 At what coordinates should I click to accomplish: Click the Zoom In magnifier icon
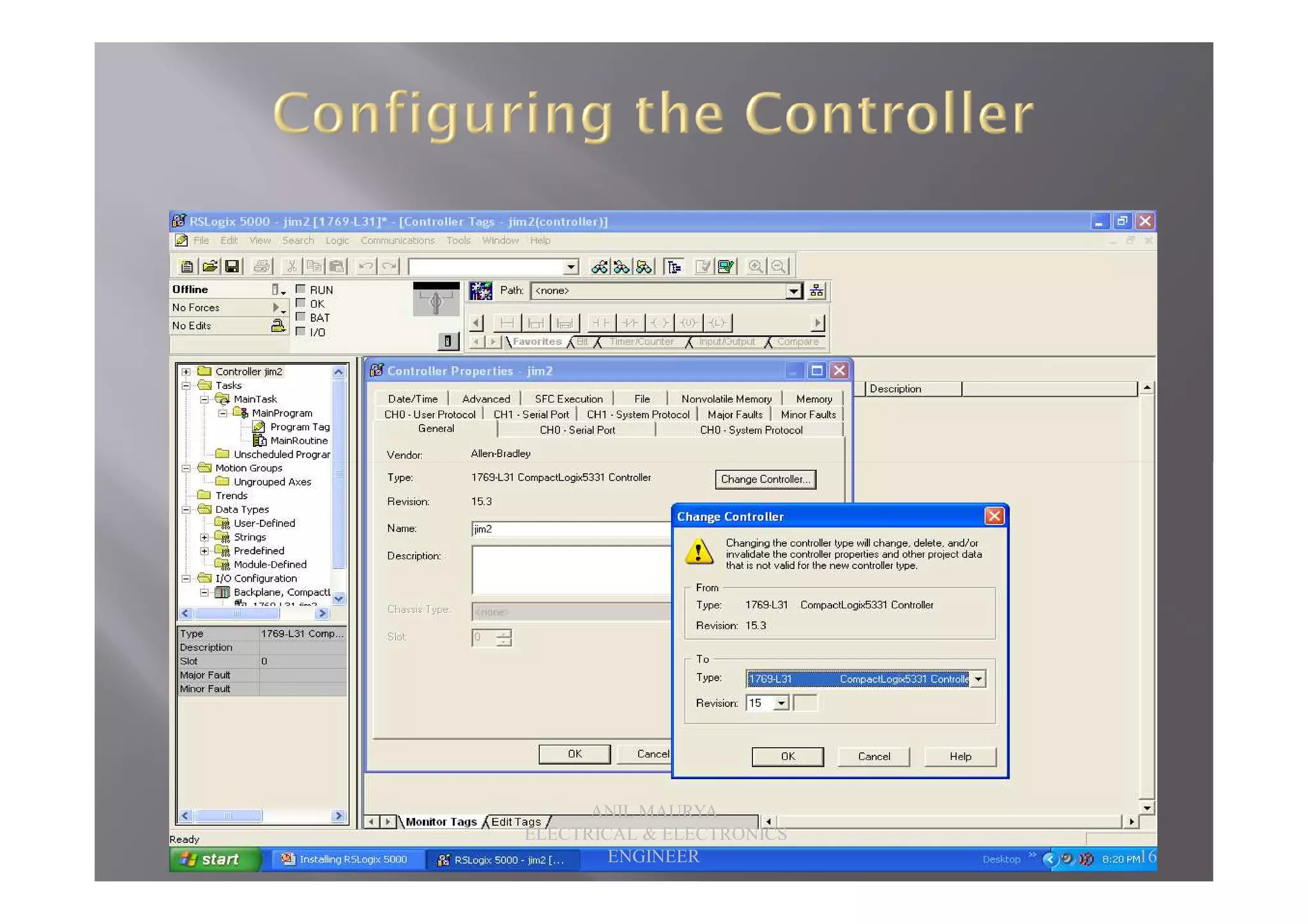click(x=755, y=266)
